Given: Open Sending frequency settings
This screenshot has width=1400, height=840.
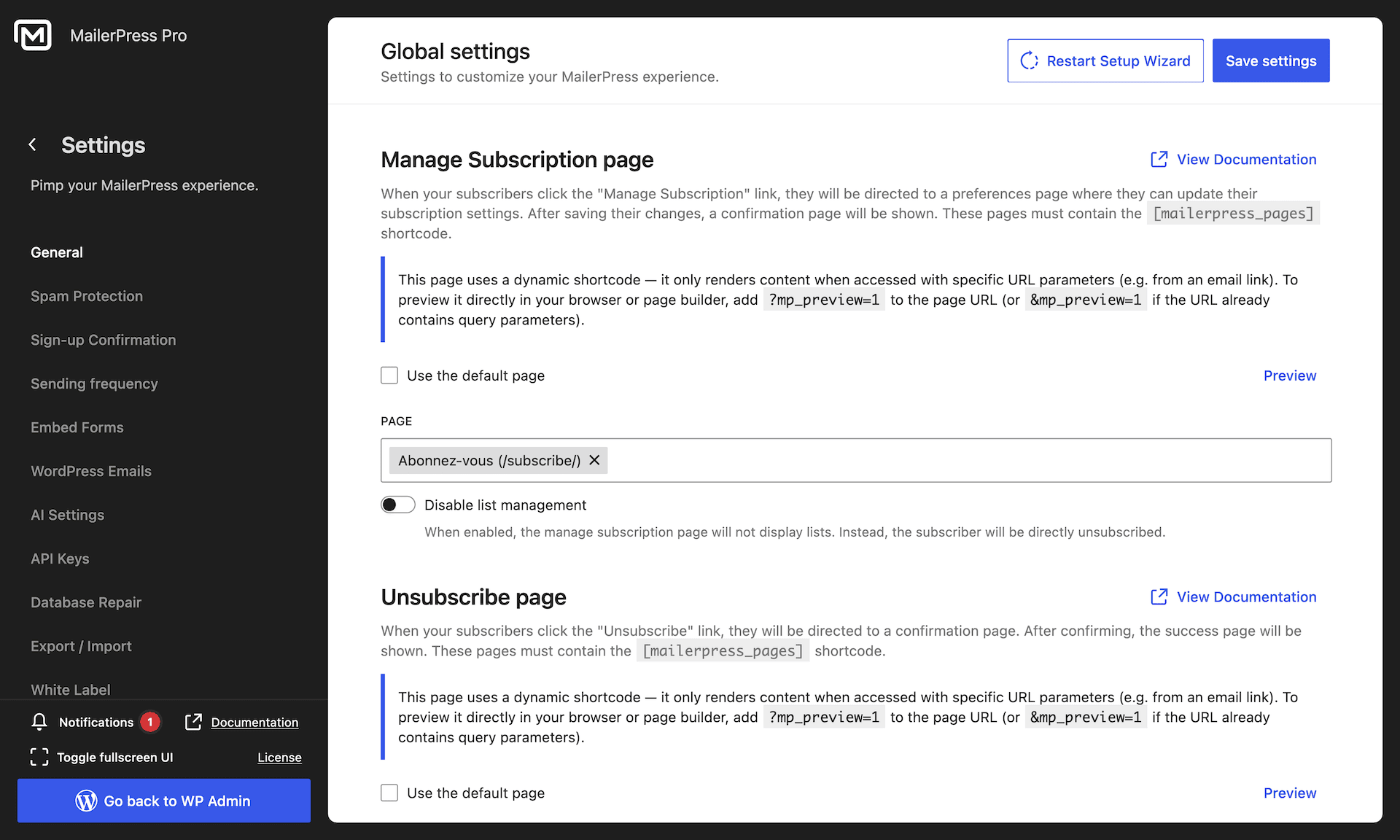Looking at the screenshot, I should (94, 384).
